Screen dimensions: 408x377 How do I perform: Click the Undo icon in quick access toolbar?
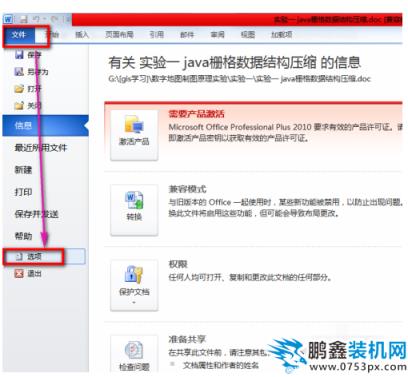(37, 19)
